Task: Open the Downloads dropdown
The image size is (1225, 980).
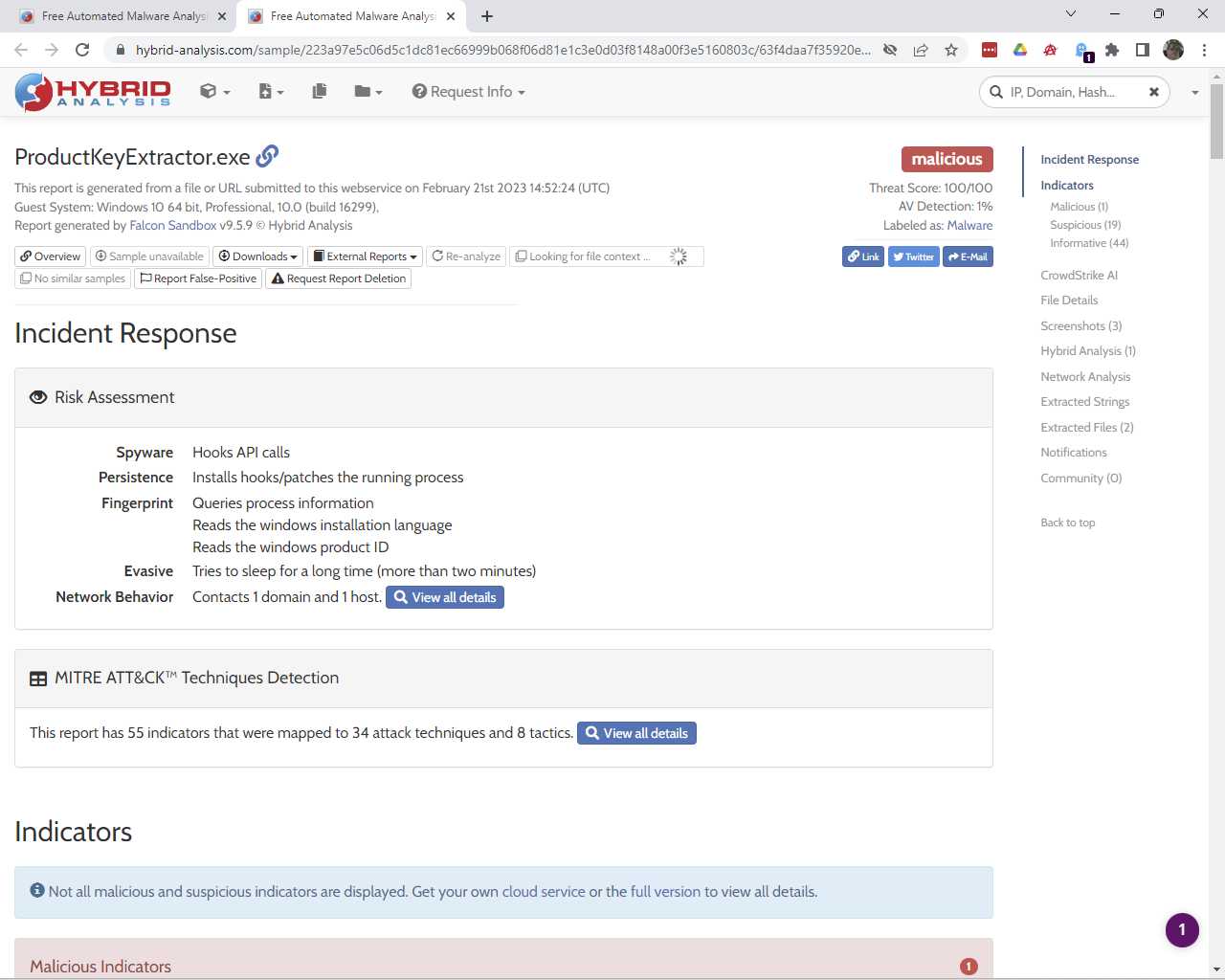Action: coord(258,256)
